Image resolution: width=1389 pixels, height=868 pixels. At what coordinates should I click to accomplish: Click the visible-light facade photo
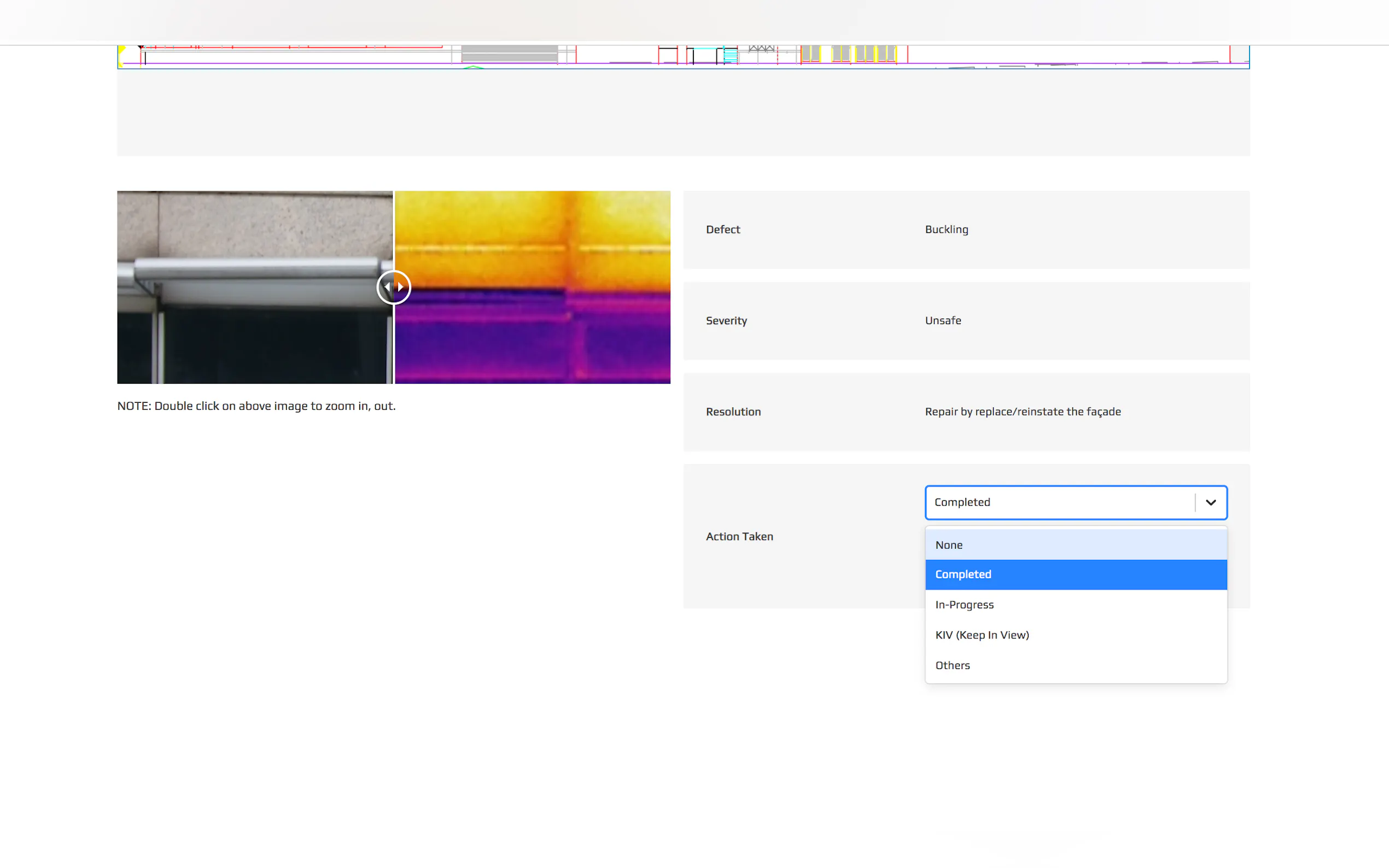[254, 287]
